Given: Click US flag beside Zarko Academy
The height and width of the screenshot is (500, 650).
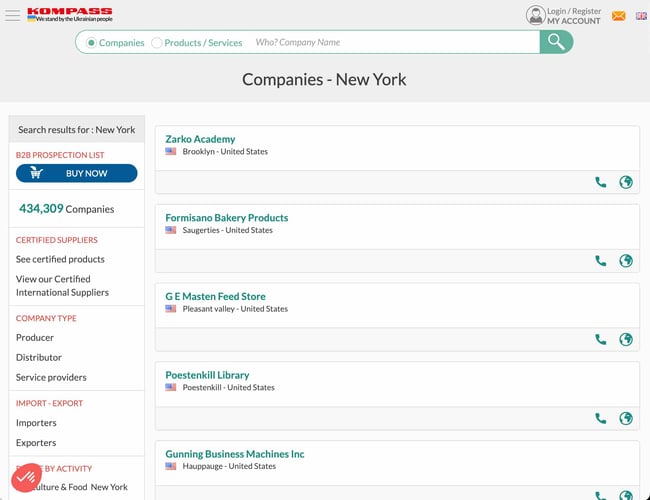Looking at the screenshot, I should (x=171, y=151).
